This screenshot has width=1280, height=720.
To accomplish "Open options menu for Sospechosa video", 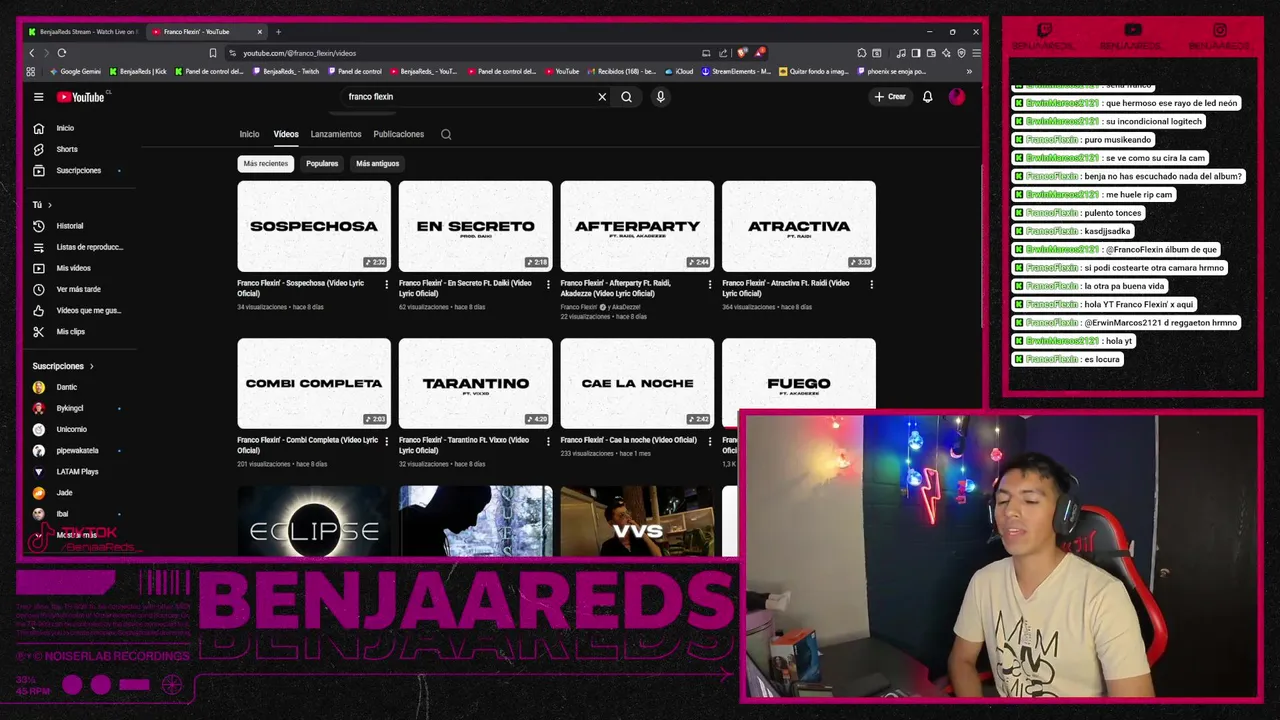I will click(387, 284).
